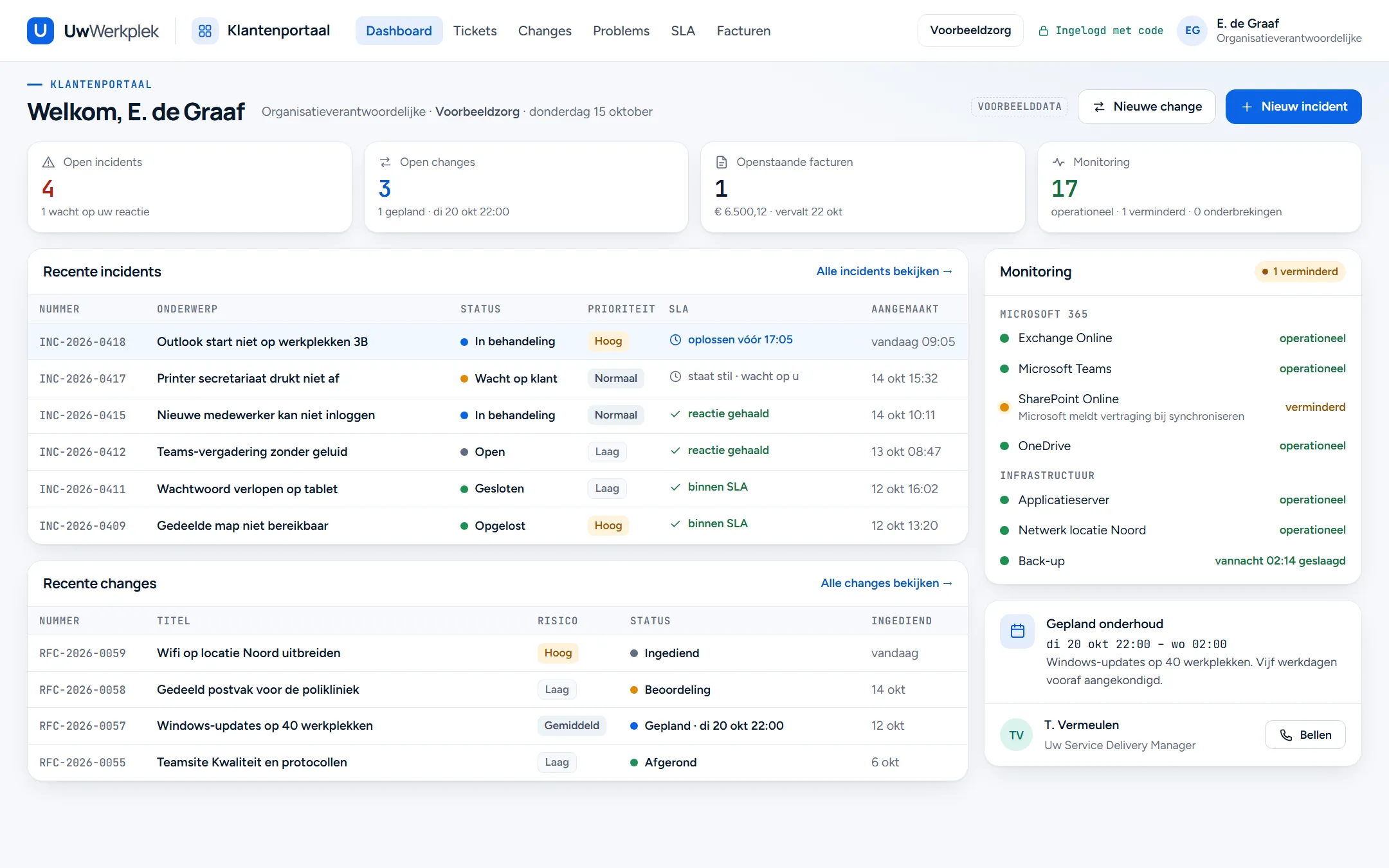The height and width of the screenshot is (868, 1389).
Task: Click the warning icon on Open incidents
Action: [48, 162]
